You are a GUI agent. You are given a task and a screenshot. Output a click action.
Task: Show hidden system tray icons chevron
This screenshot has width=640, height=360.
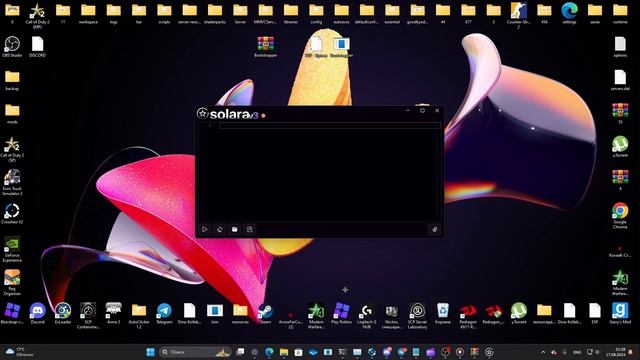pos(543,352)
